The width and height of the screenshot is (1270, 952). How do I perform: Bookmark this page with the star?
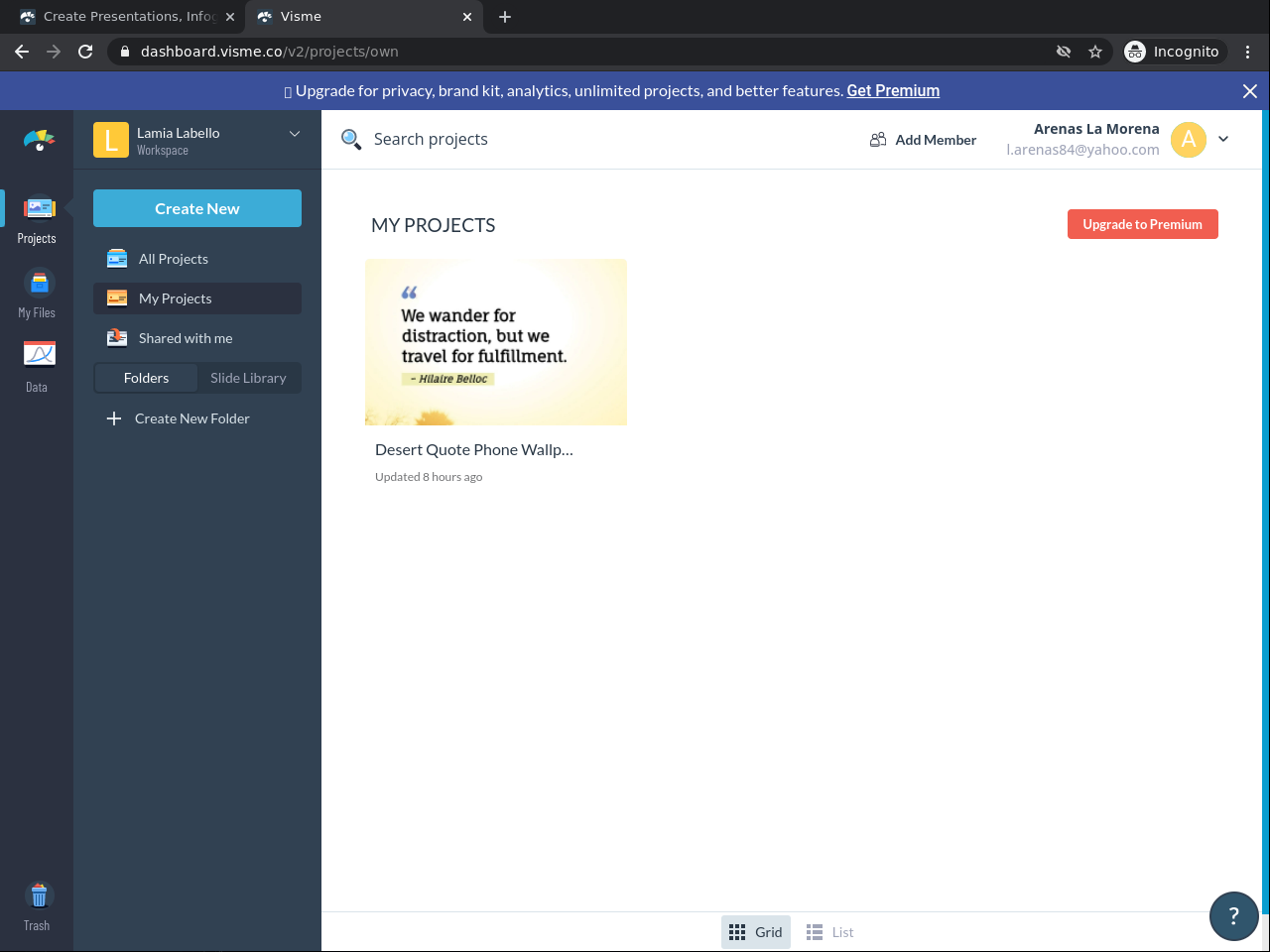[1095, 52]
